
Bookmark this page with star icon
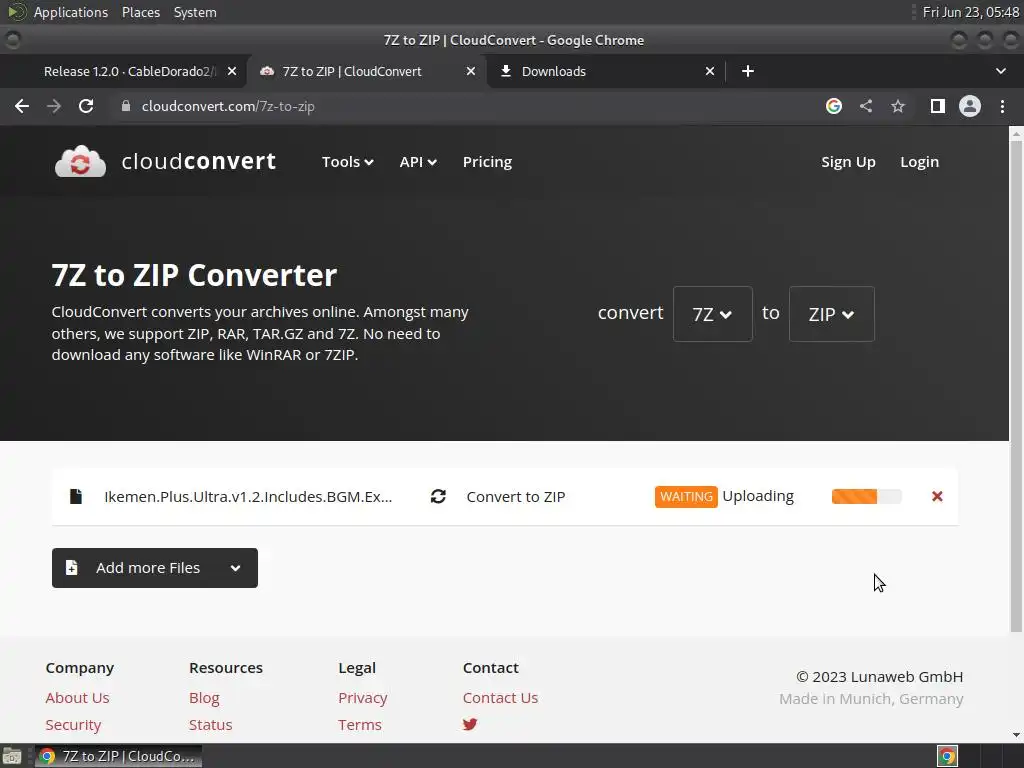pyautogui.click(x=898, y=106)
